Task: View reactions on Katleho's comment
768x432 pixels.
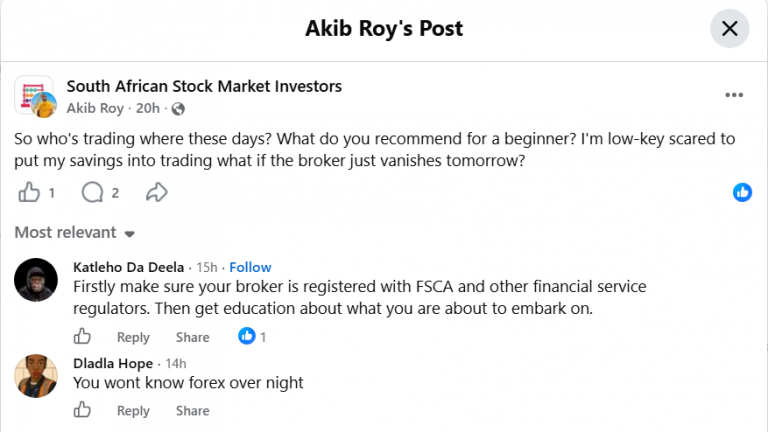Action: 252,336
